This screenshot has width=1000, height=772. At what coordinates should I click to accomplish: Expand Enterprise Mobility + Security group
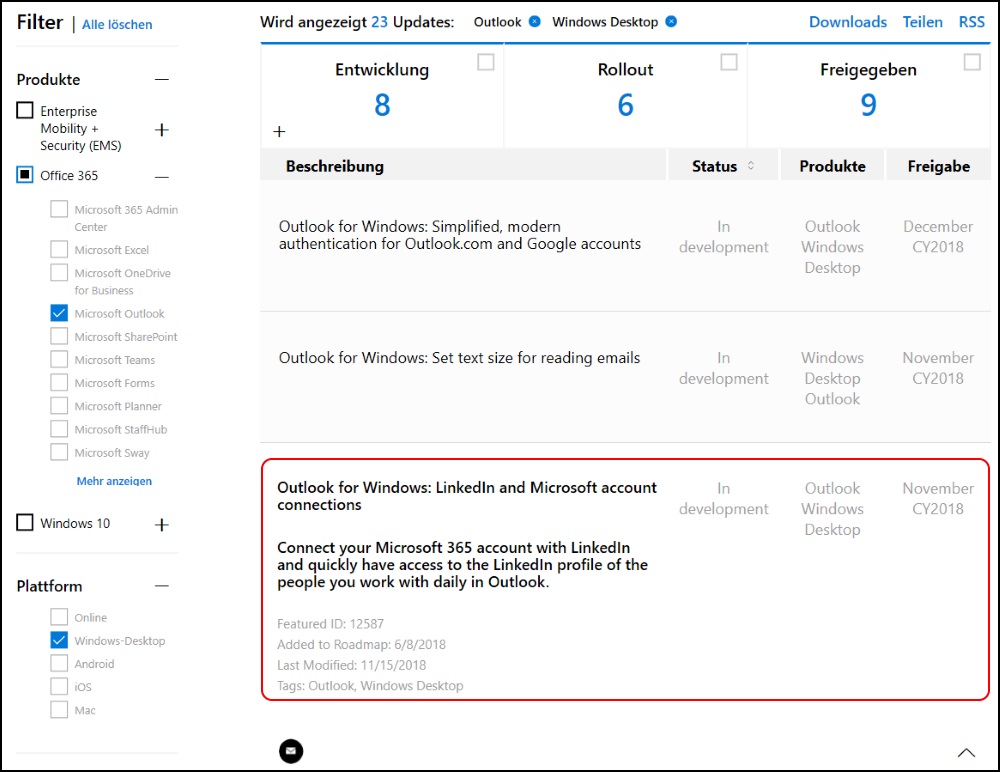point(162,130)
